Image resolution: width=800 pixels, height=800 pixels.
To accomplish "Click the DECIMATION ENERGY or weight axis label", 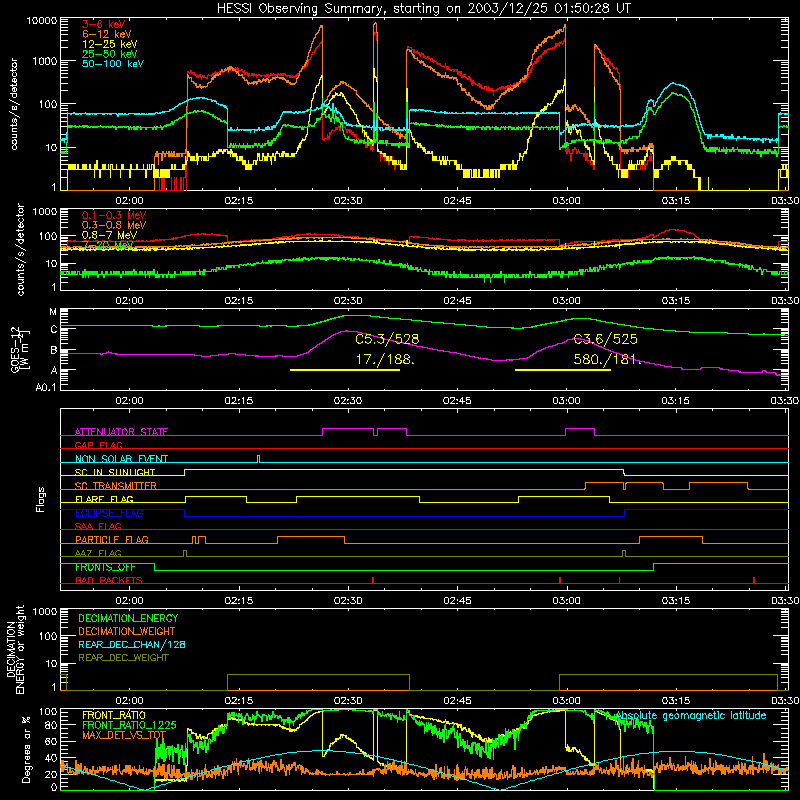I will click(15, 650).
